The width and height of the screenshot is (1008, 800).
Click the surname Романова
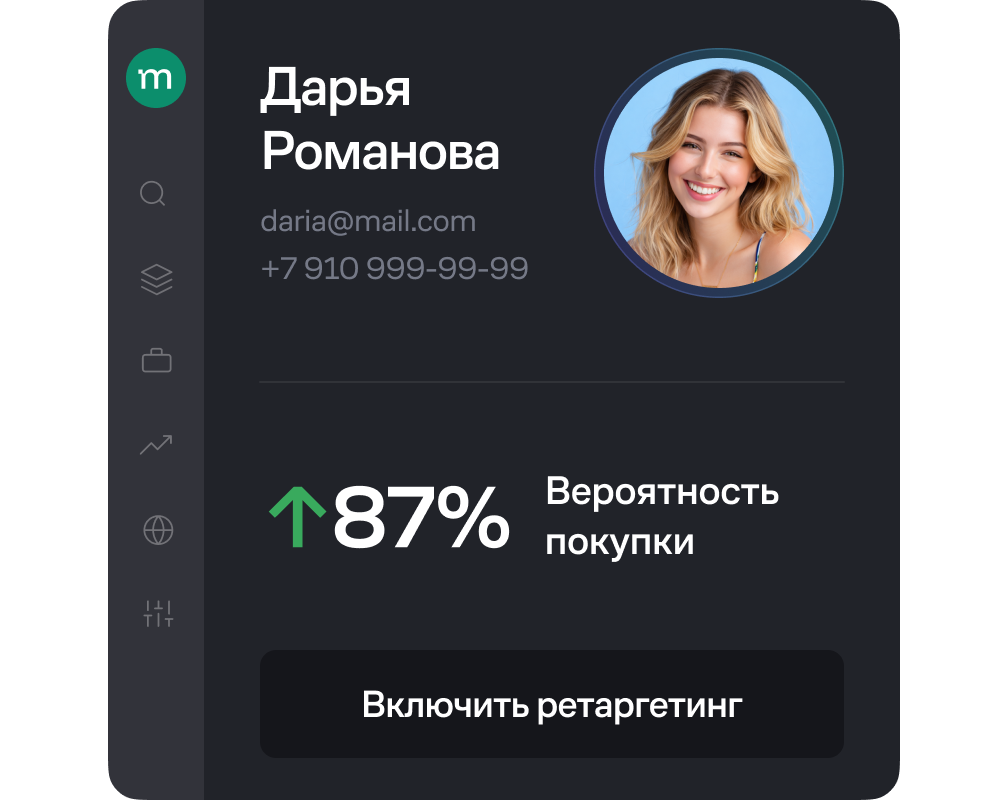(x=381, y=153)
